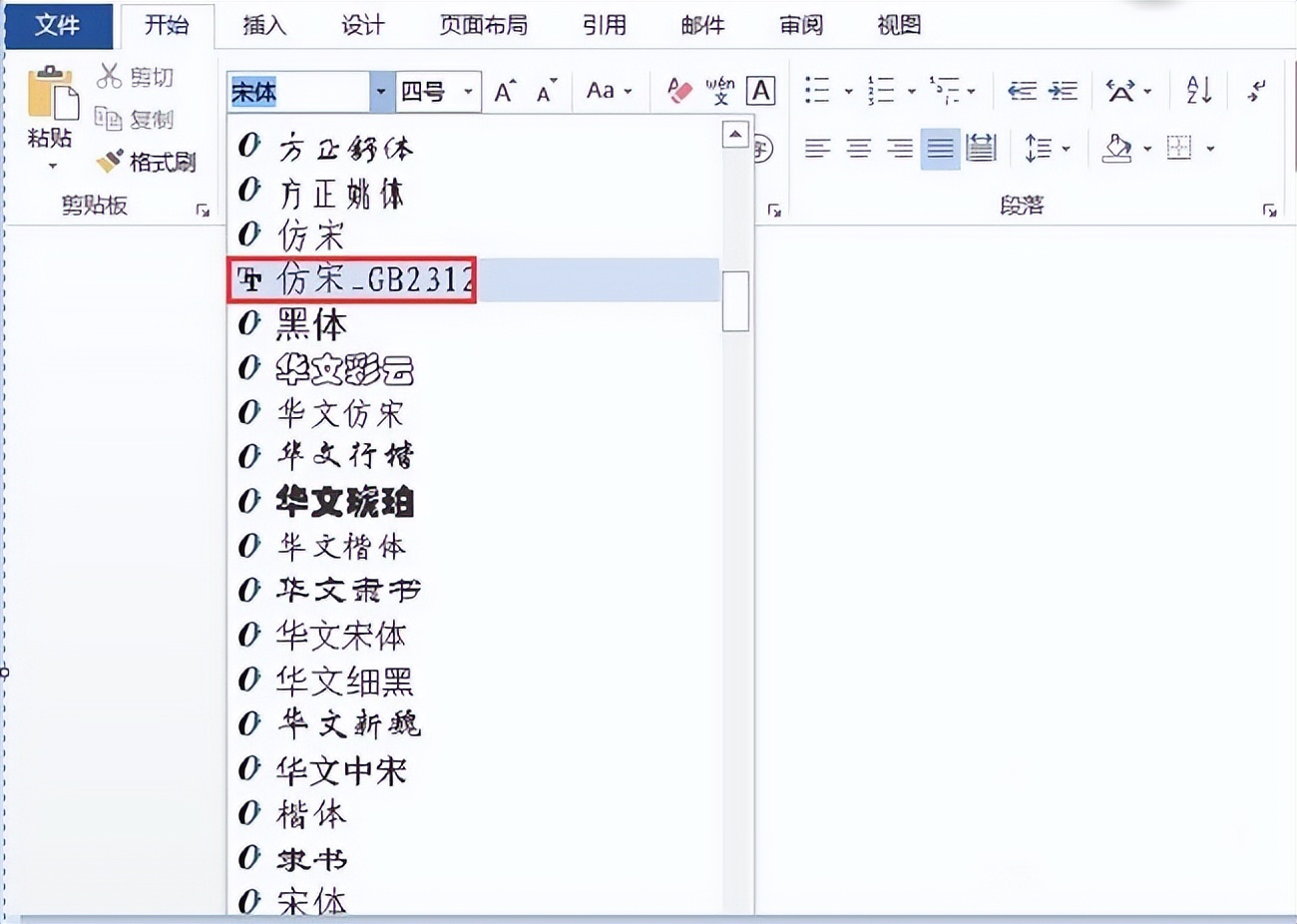Click the Increase Indent icon
This screenshot has height=924, width=1297.
(x=1064, y=92)
